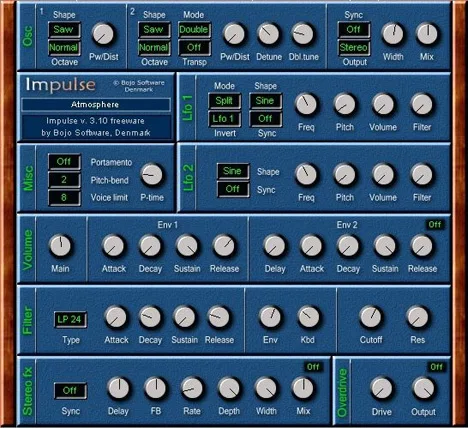Viewport: 468px width, 428px height.
Task: Change Lfo 1 Mode Split selector
Action: pos(224,101)
